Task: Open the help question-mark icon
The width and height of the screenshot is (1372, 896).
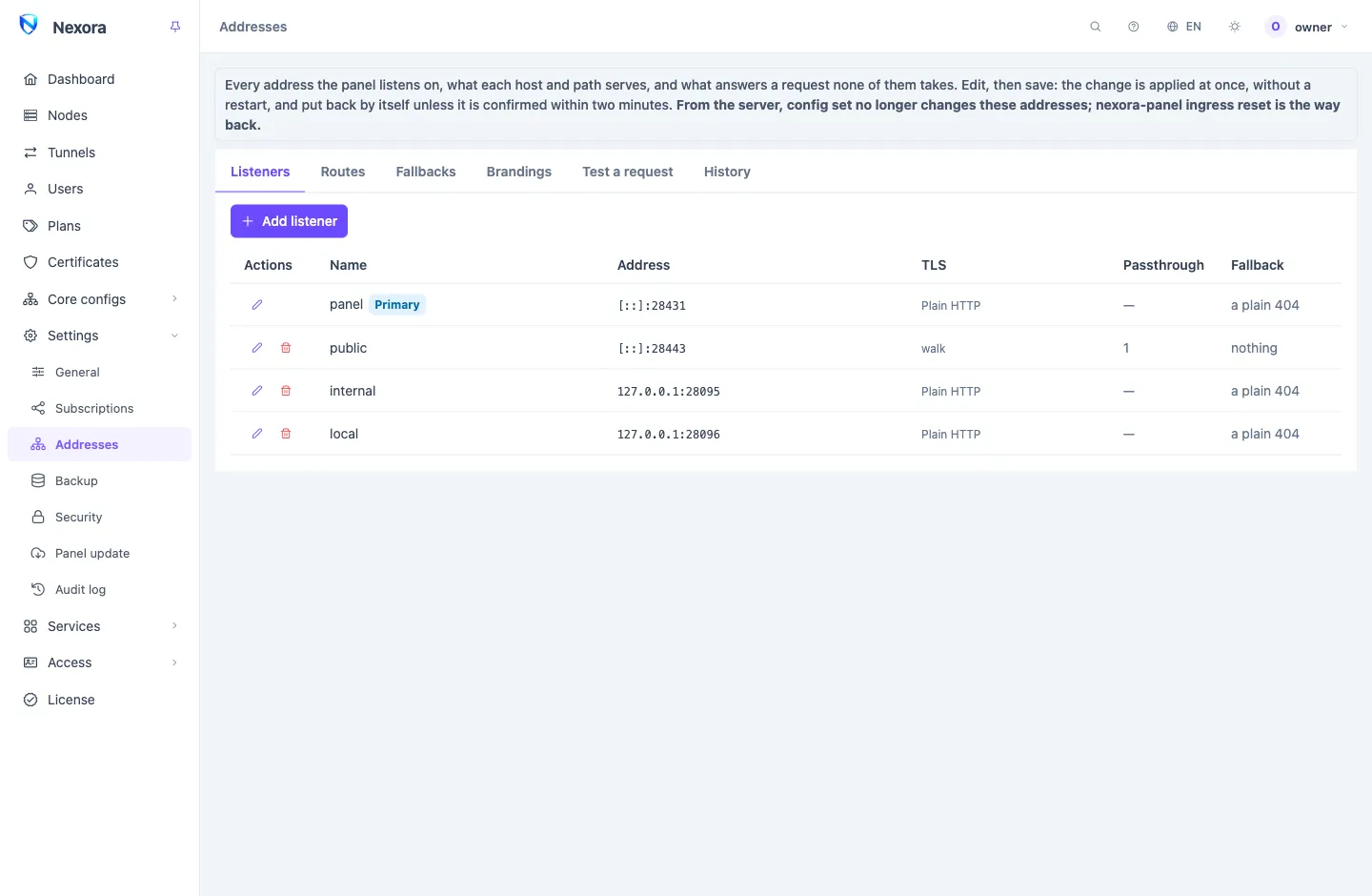Action: click(x=1134, y=27)
